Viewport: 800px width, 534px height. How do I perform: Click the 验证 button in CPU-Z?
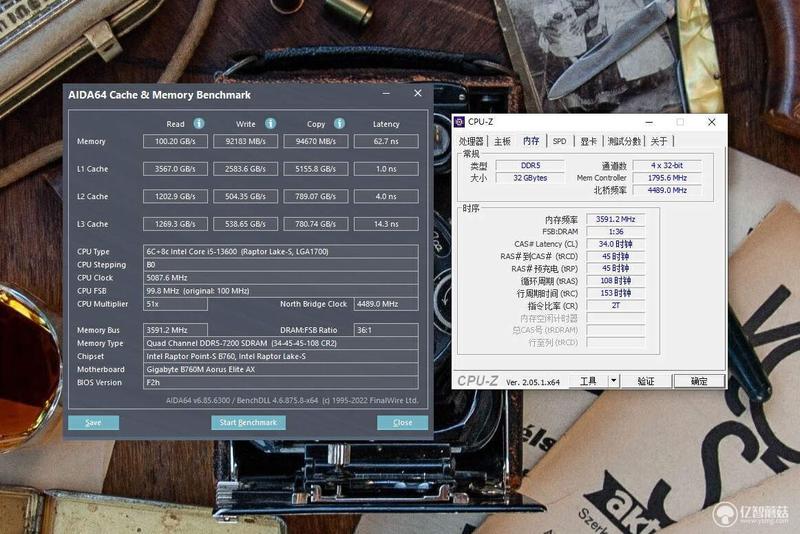(x=646, y=381)
